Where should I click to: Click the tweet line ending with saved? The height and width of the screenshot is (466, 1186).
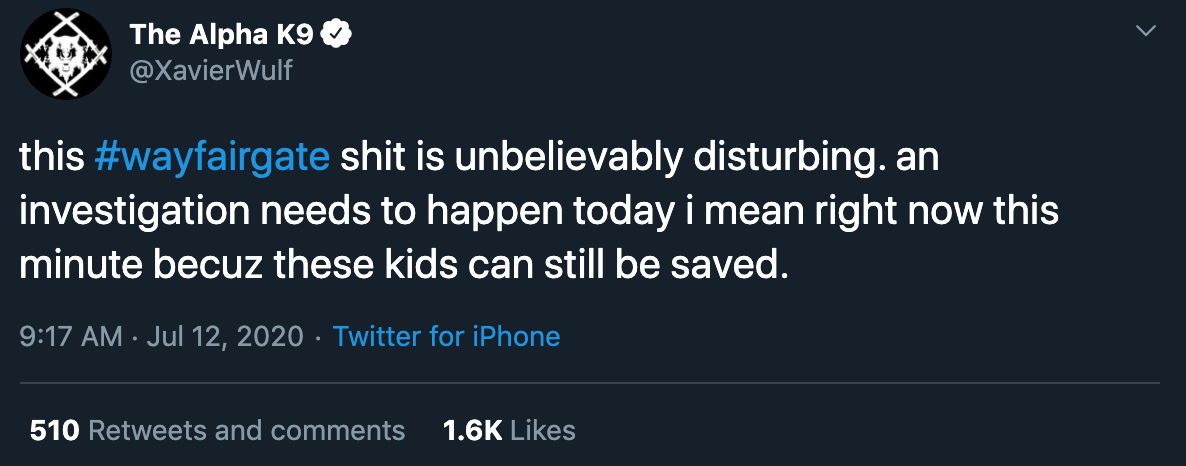coord(405,266)
